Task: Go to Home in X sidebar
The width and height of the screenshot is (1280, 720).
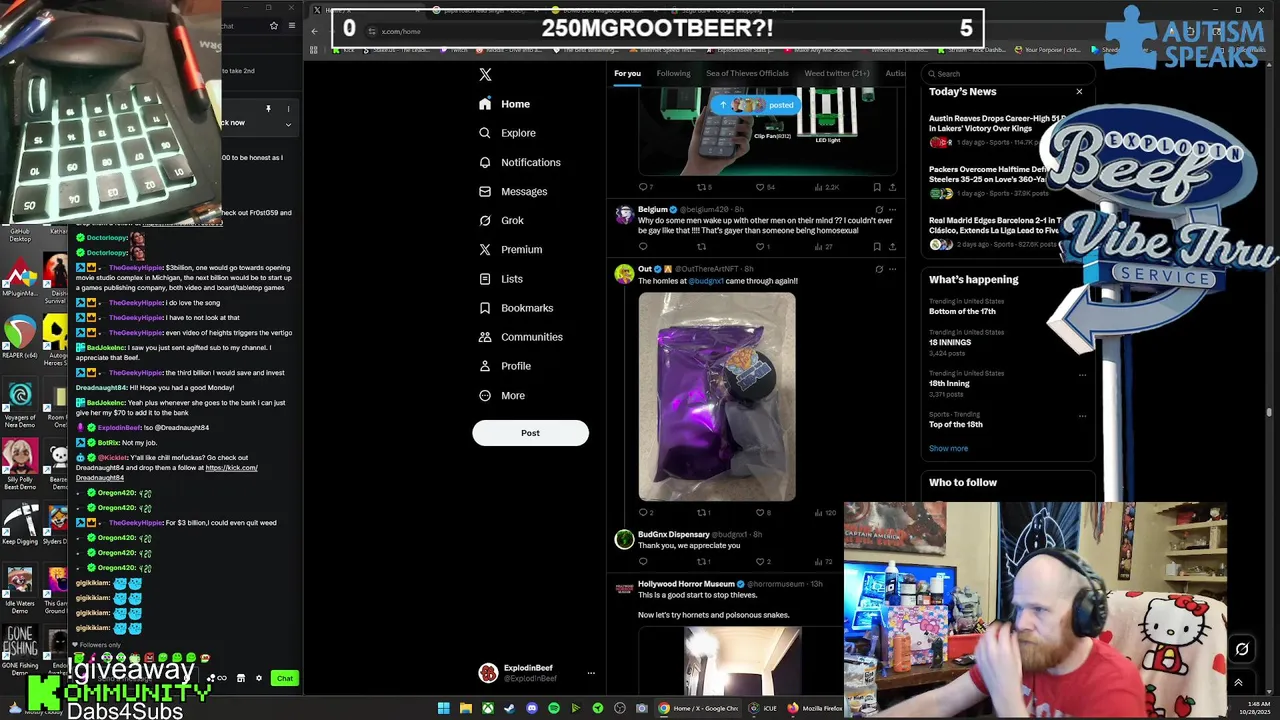Action: click(505, 104)
